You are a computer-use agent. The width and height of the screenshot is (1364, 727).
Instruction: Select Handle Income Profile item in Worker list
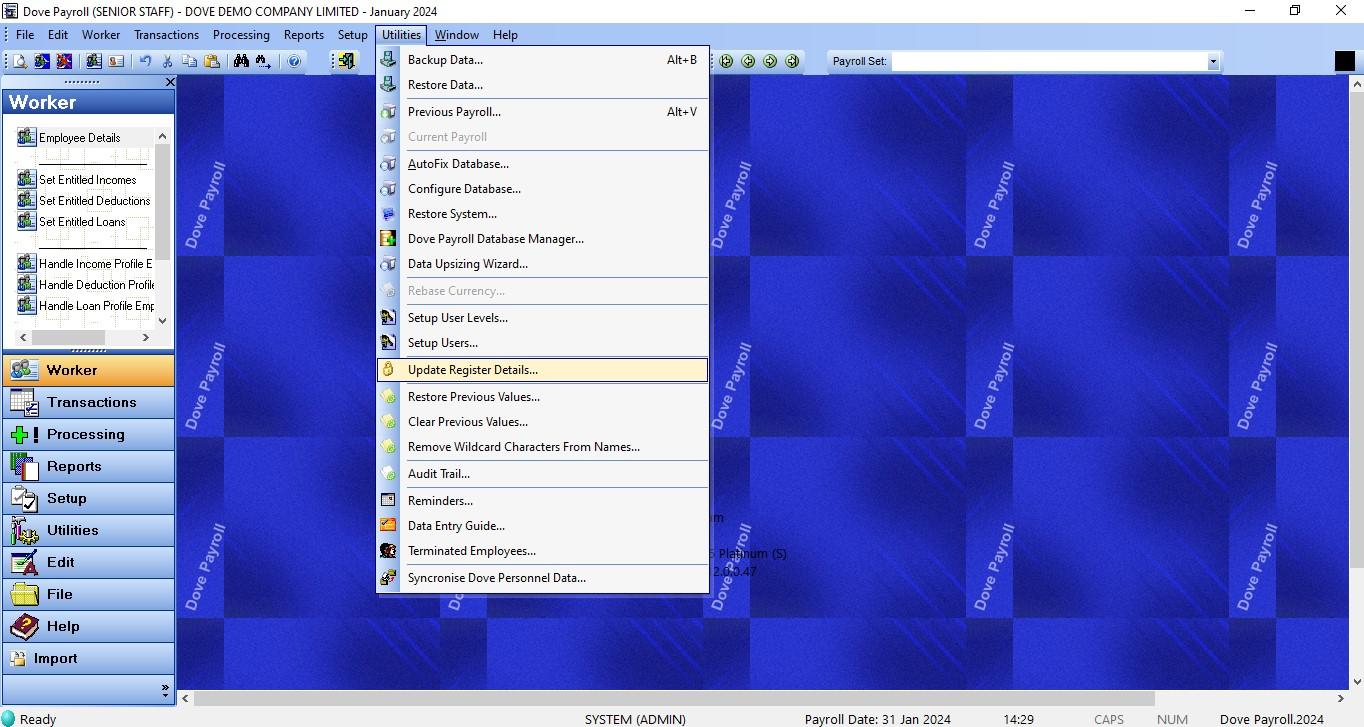click(x=85, y=263)
